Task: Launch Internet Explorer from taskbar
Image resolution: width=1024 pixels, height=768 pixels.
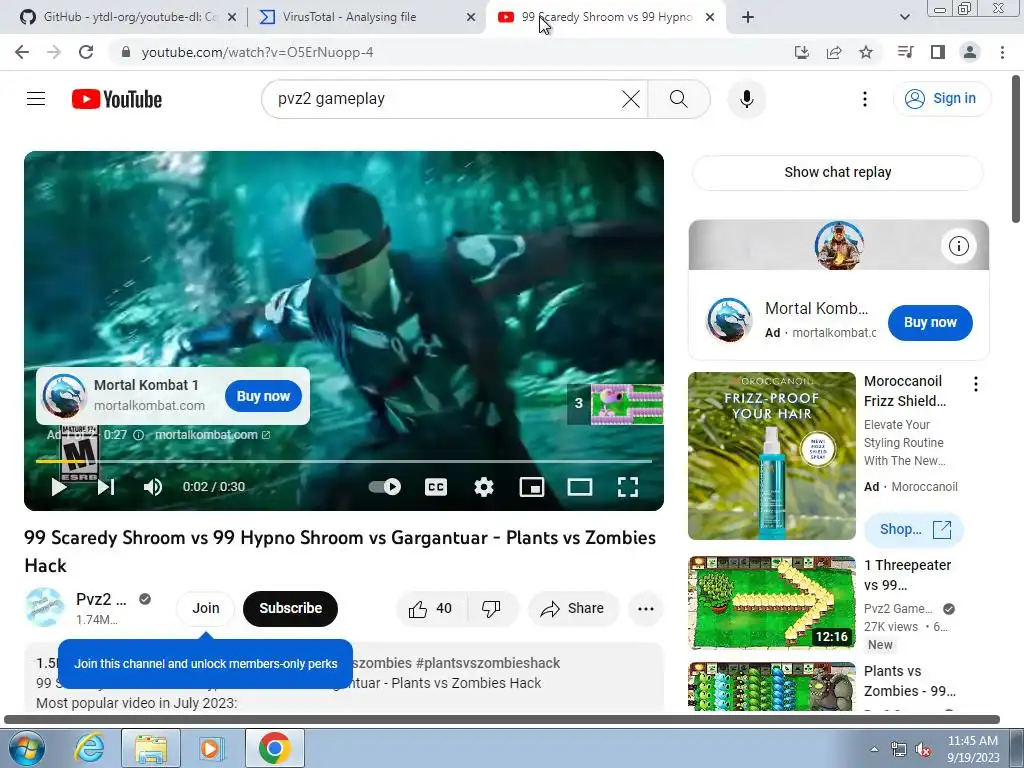Action: 89,748
